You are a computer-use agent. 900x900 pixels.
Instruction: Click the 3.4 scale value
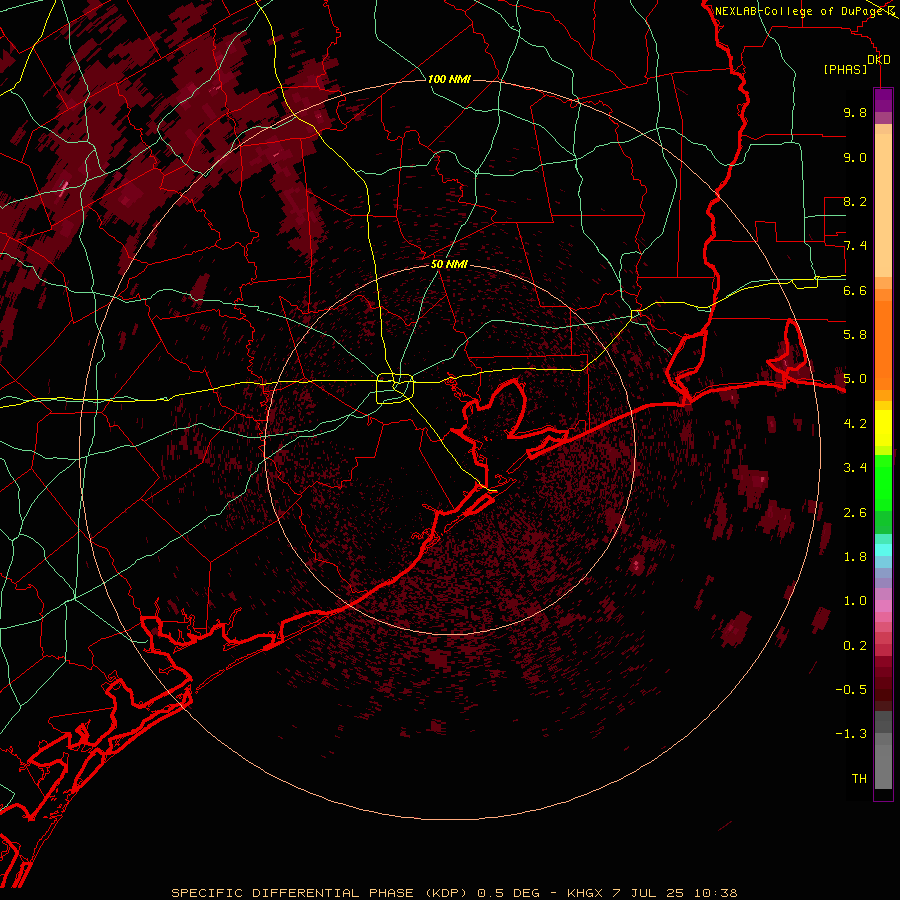click(x=855, y=468)
